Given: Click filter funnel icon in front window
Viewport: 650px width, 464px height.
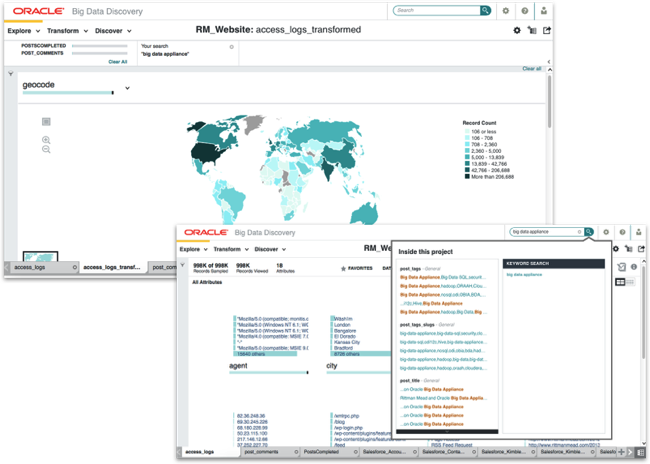Looking at the screenshot, I should click(x=182, y=265).
